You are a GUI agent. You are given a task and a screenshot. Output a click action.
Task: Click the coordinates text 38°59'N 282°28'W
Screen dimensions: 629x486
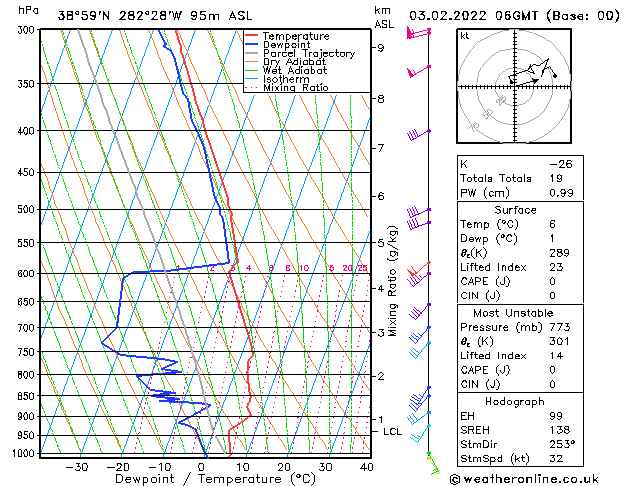click(120, 16)
